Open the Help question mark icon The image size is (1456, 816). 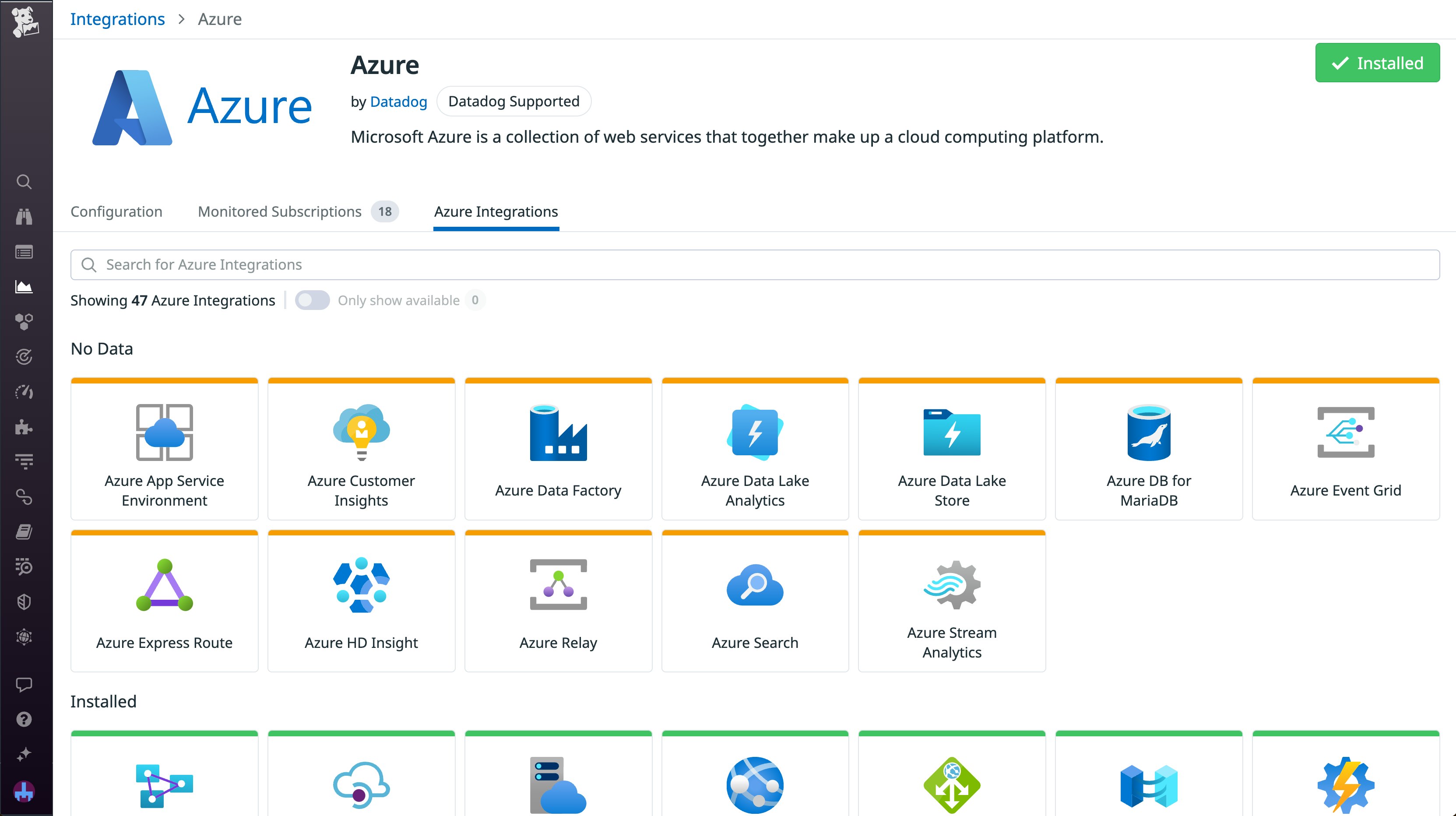(x=24, y=719)
